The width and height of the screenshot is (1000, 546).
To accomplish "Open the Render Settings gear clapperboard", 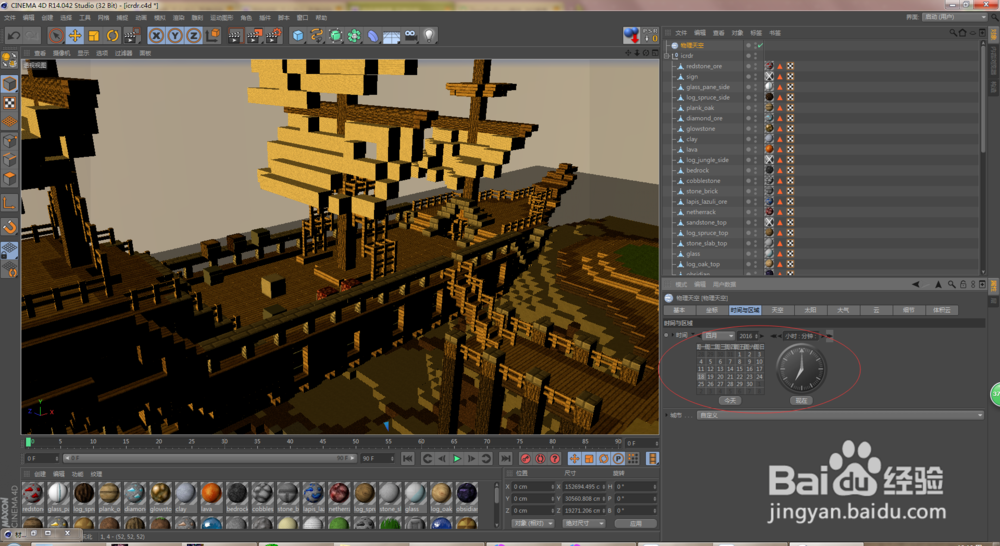I will (x=273, y=36).
